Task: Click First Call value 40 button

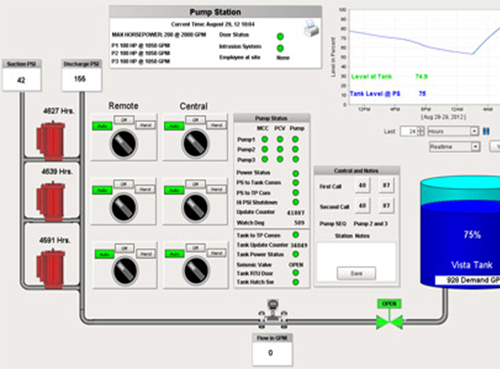Action: [x=362, y=185]
